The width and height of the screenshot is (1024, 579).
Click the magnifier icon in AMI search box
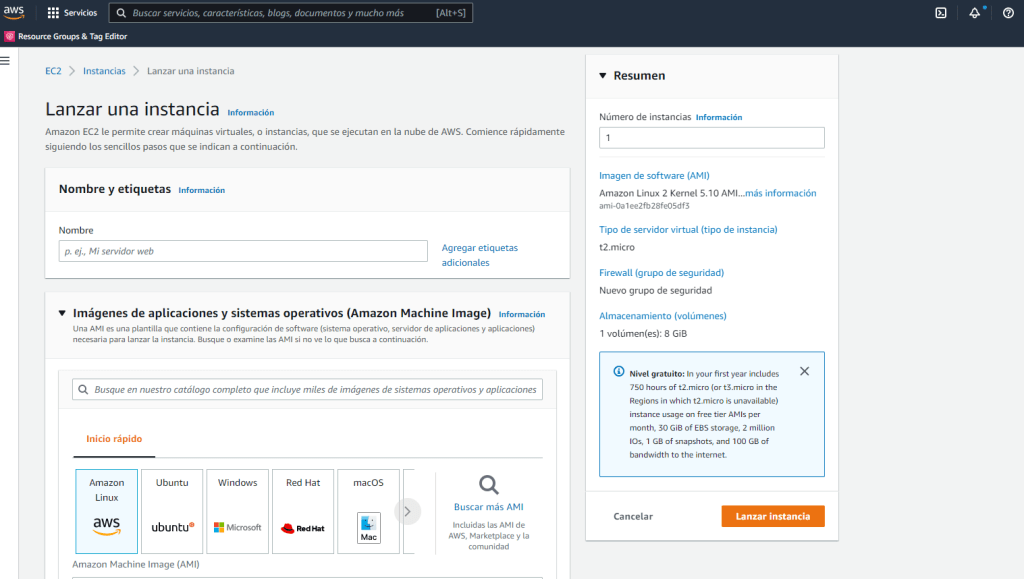[83, 389]
